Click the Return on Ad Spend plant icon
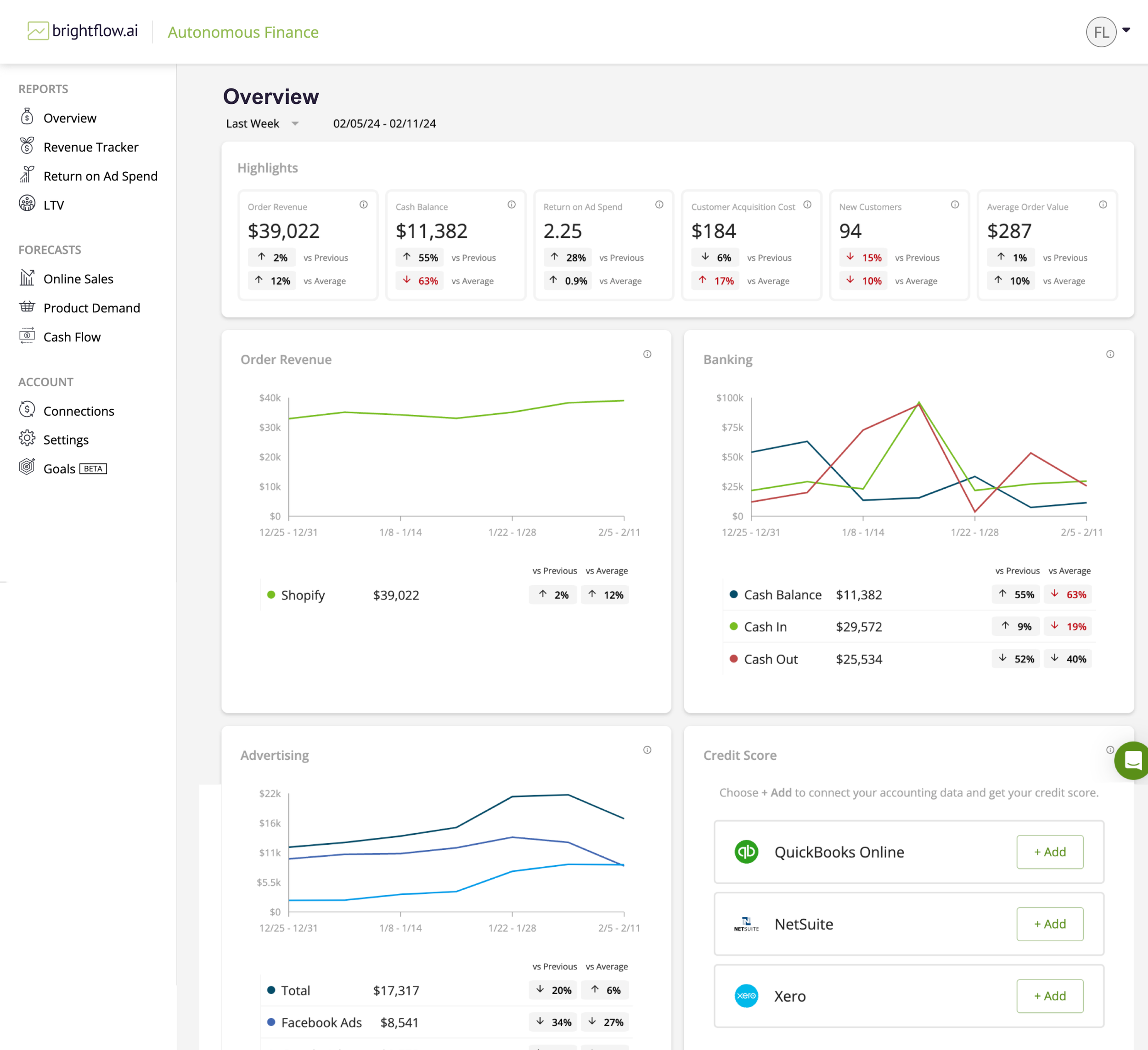The image size is (1148, 1050). (x=27, y=175)
